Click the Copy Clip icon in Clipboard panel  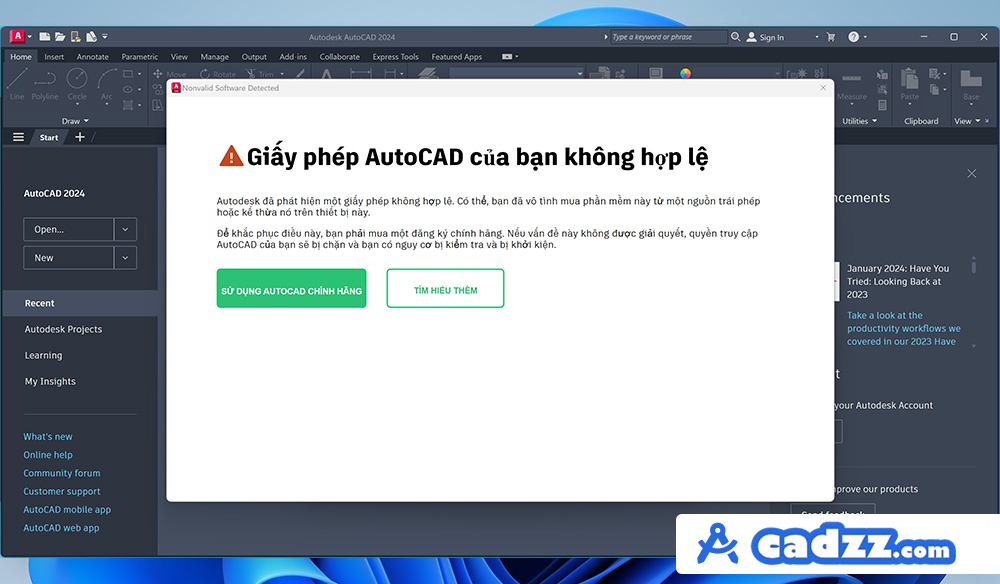[x=934, y=89]
